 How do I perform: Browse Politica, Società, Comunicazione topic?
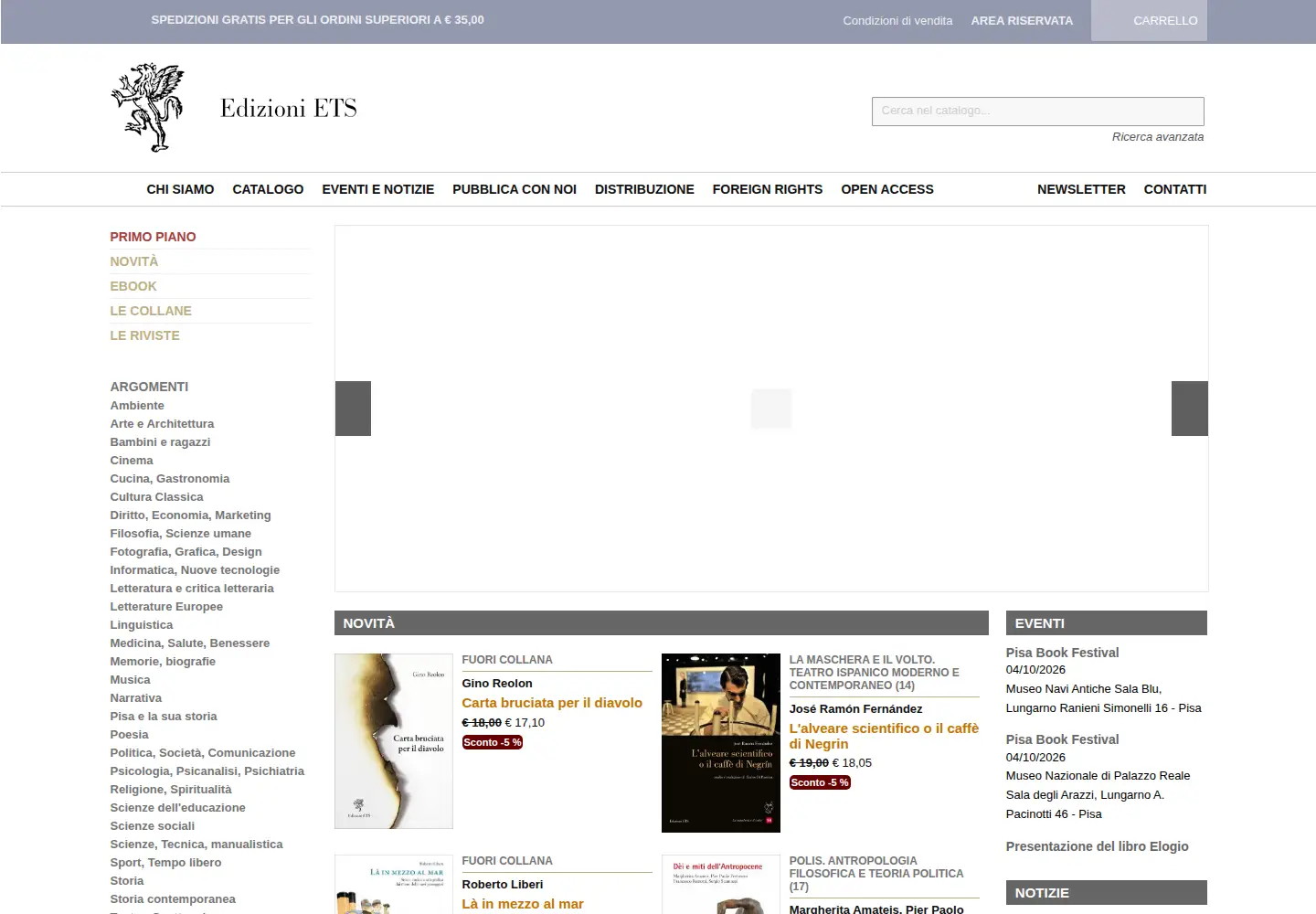[203, 753]
